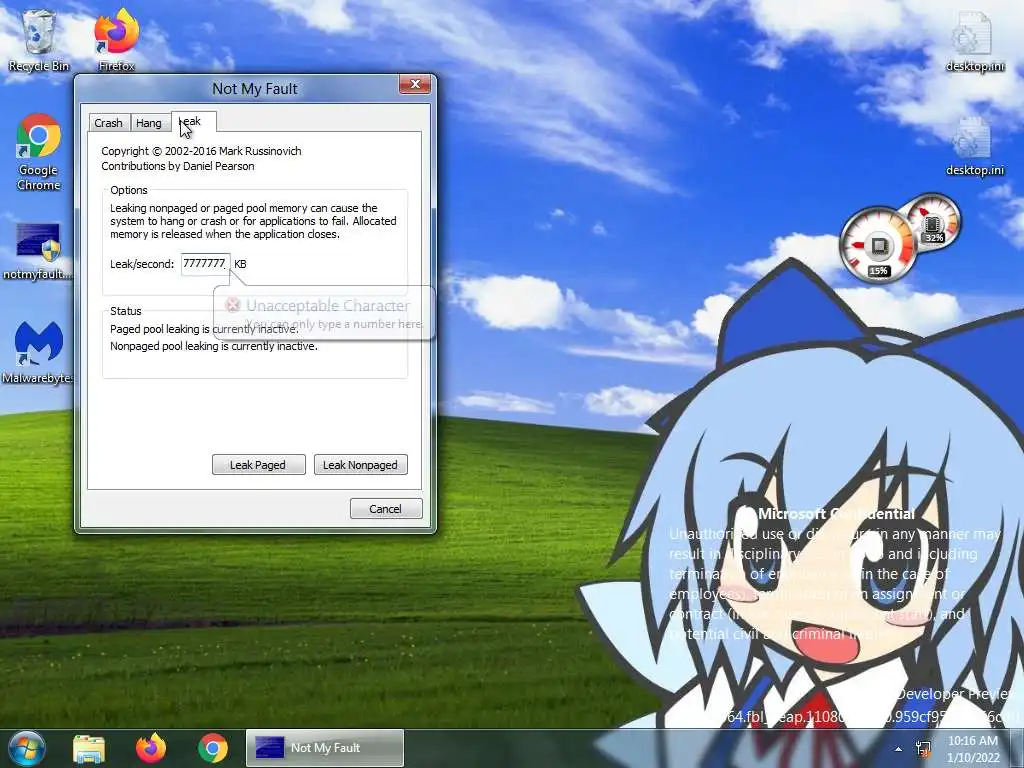The width and height of the screenshot is (1024, 768).
Task: Click the Unacceptable Character balloon tip
Action: 324,313
